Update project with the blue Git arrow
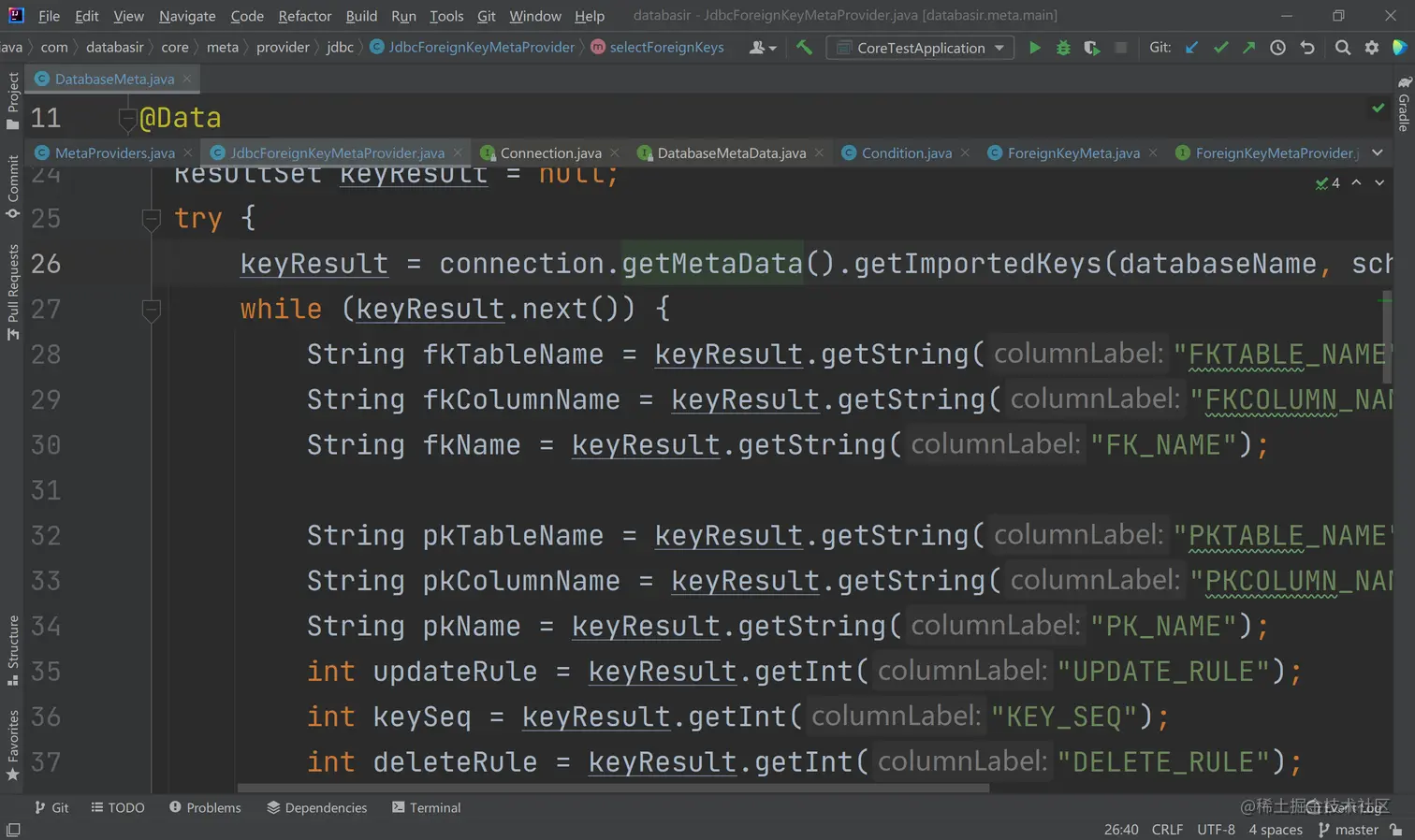Image resolution: width=1415 pixels, height=840 pixels. (1191, 48)
